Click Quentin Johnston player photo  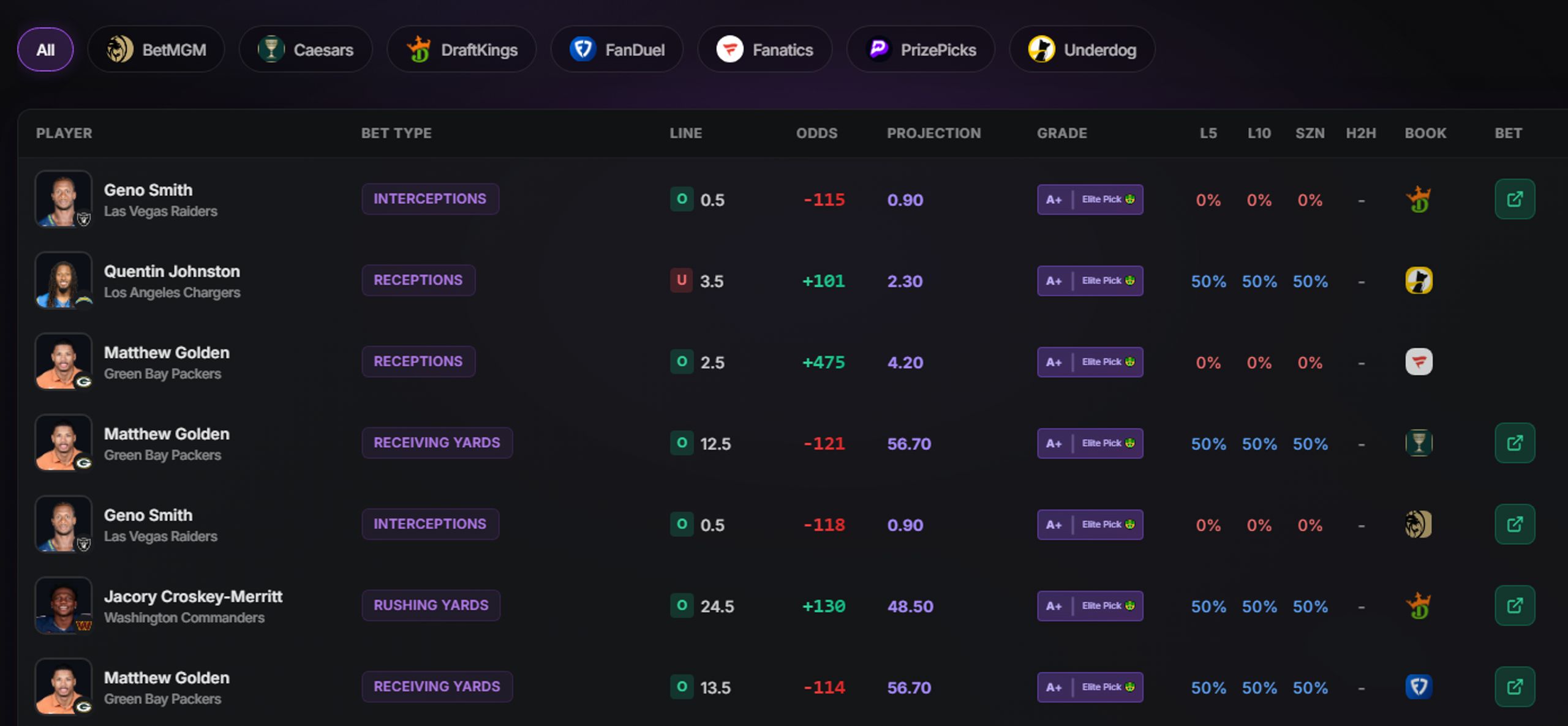[x=64, y=280]
